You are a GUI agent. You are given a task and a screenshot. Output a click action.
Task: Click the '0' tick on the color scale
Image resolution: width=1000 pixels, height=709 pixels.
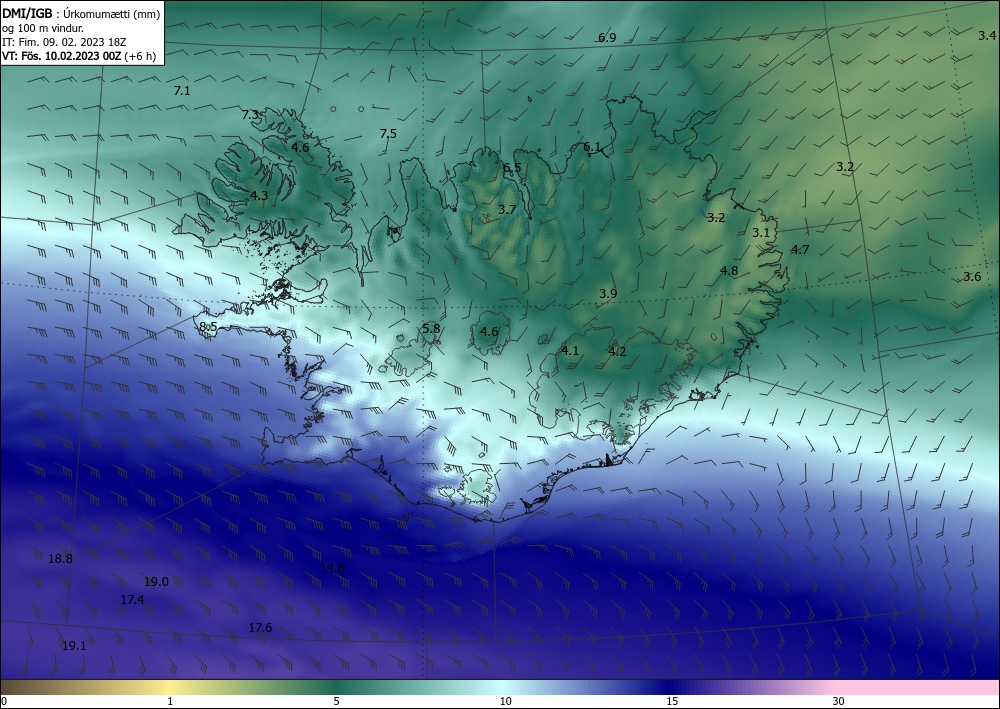click(x=4, y=702)
